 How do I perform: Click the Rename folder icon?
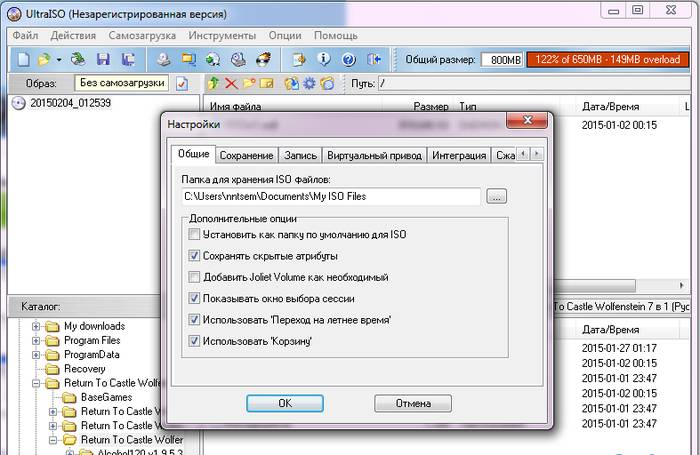[267, 83]
